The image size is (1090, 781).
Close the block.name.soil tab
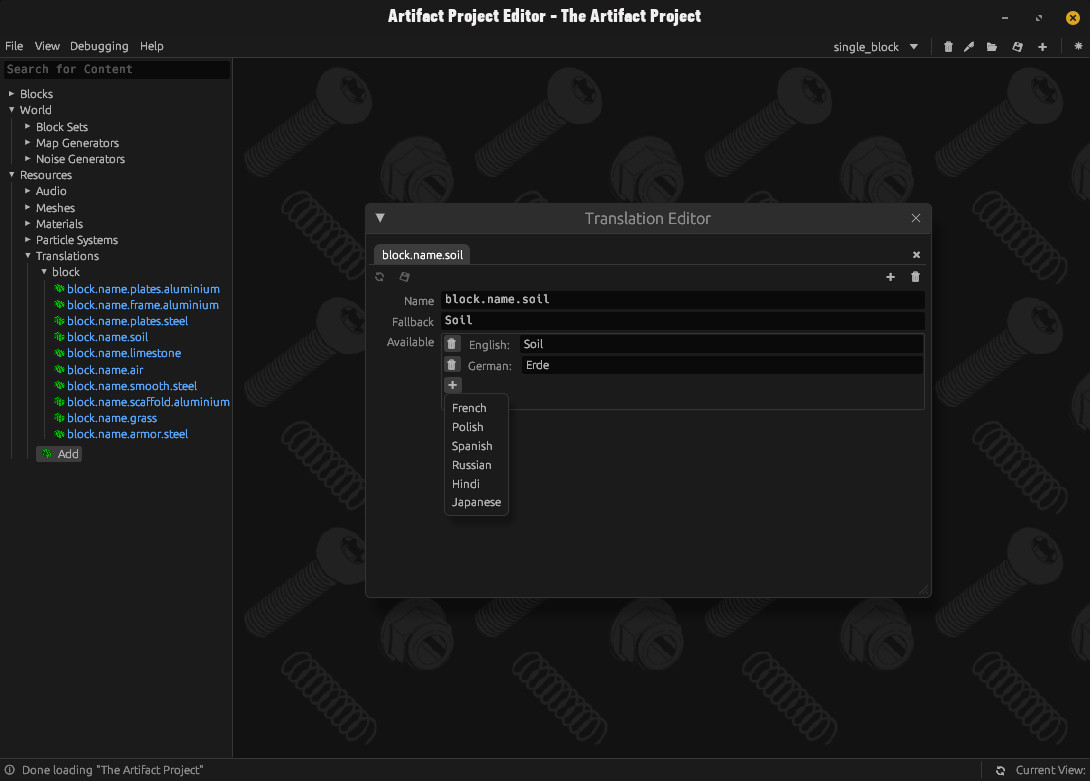click(x=916, y=255)
